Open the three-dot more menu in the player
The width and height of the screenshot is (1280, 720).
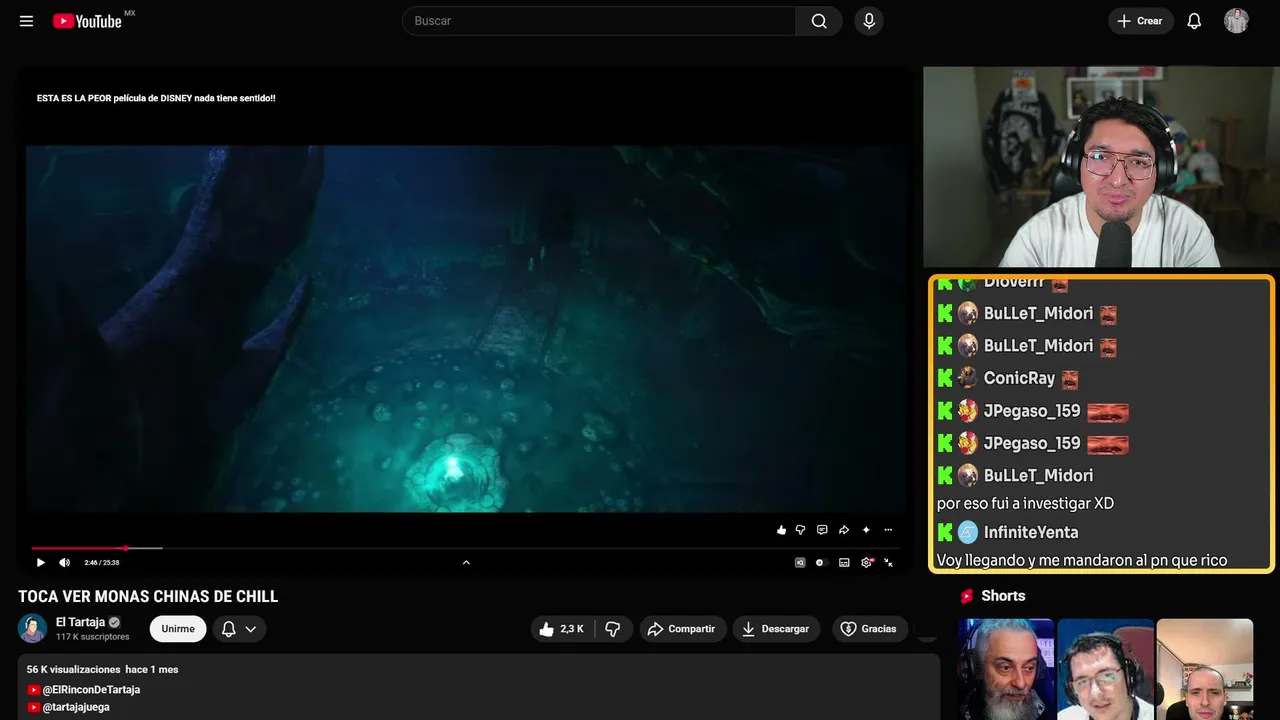(x=888, y=530)
